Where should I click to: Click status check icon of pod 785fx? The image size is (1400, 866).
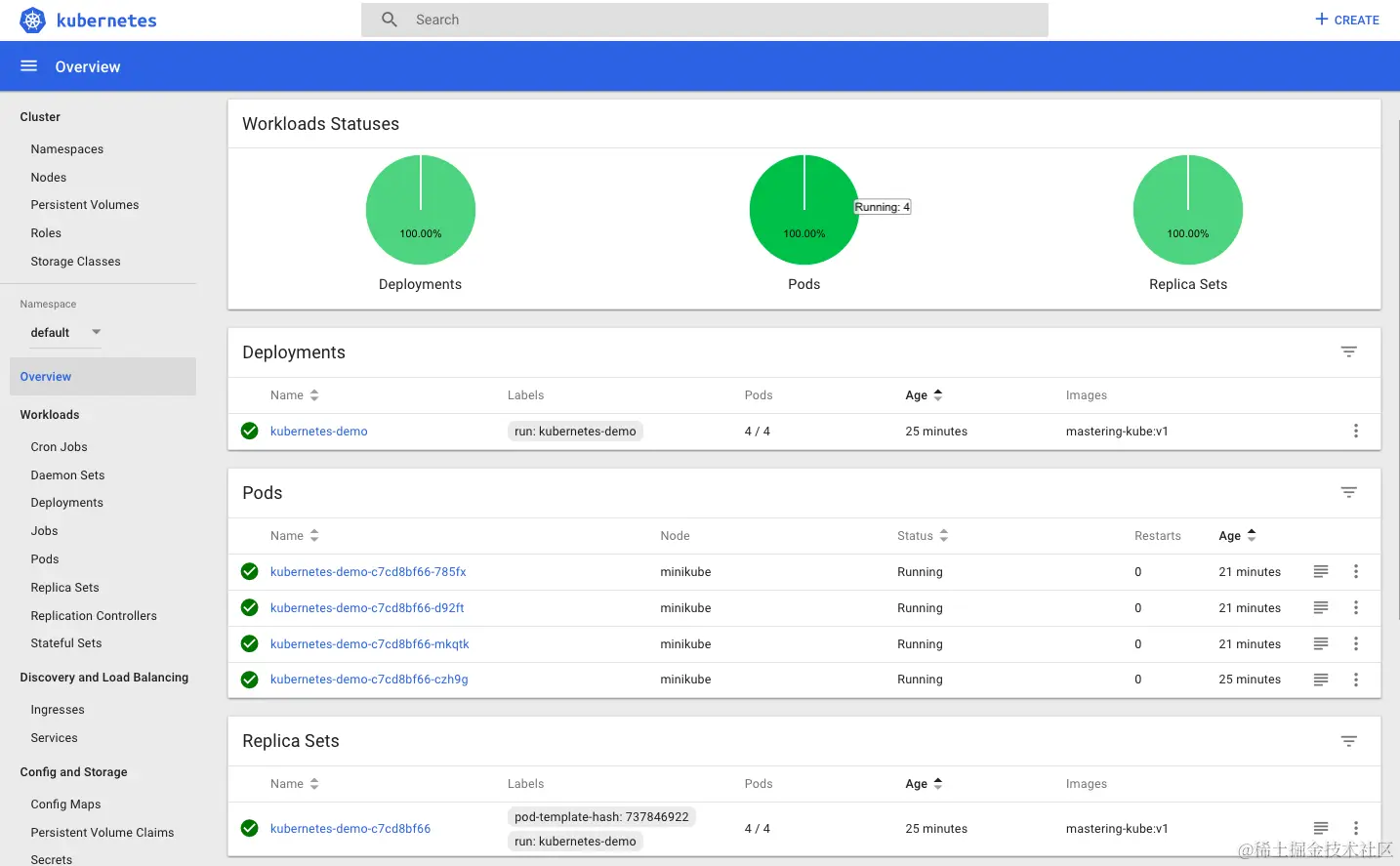pos(250,571)
